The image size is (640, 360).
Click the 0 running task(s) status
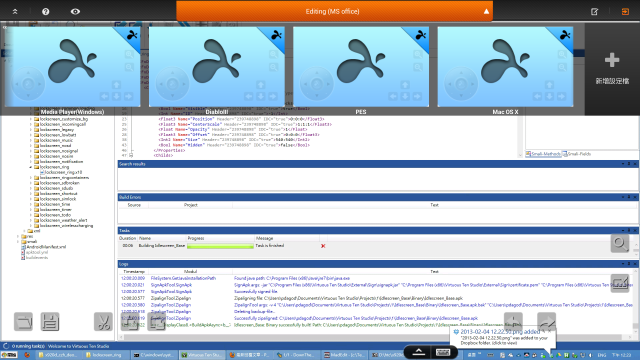(x=28, y=346)
